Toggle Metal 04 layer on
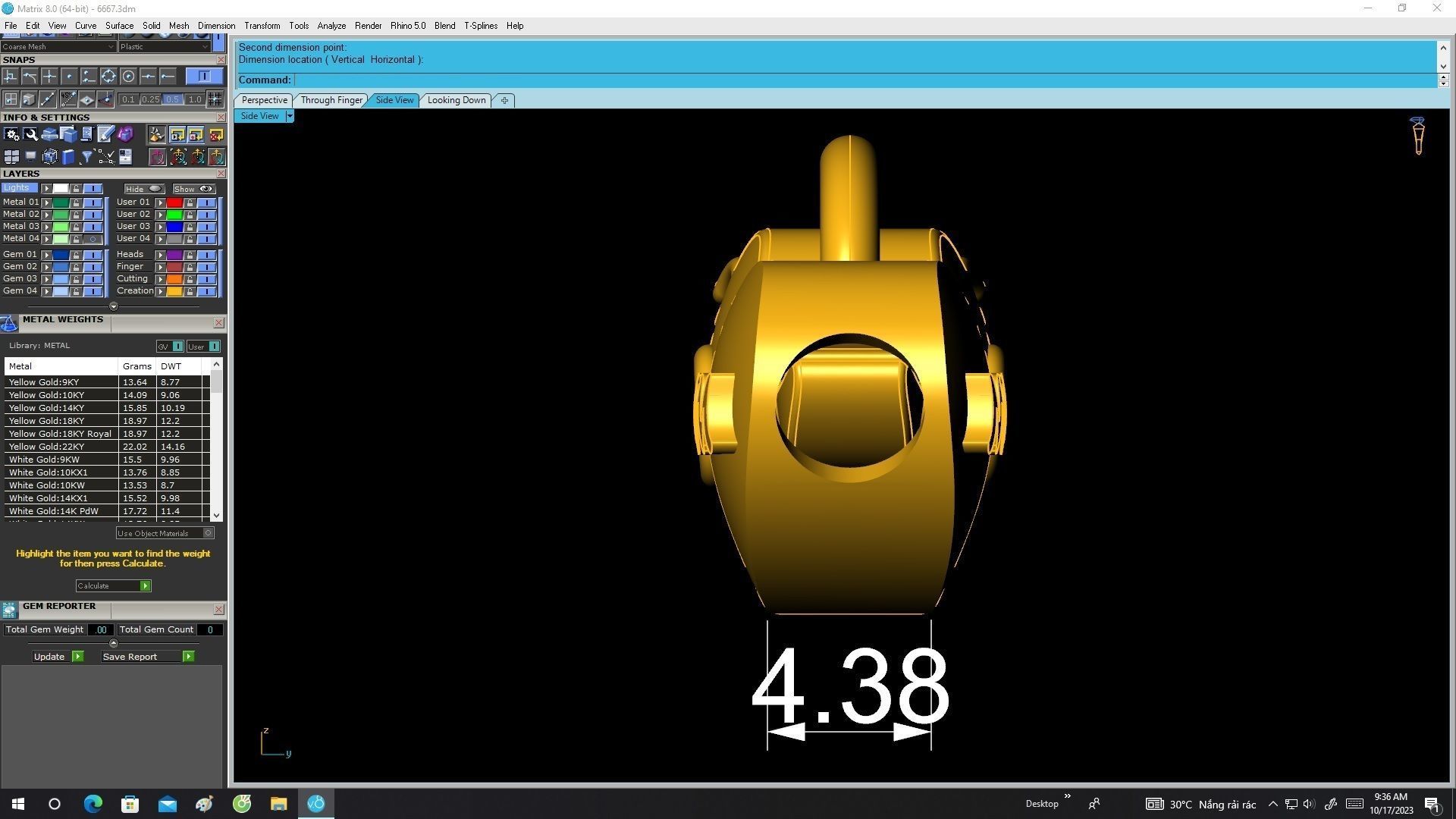The height and width of the screenshot is (819, 1456). 93,239
